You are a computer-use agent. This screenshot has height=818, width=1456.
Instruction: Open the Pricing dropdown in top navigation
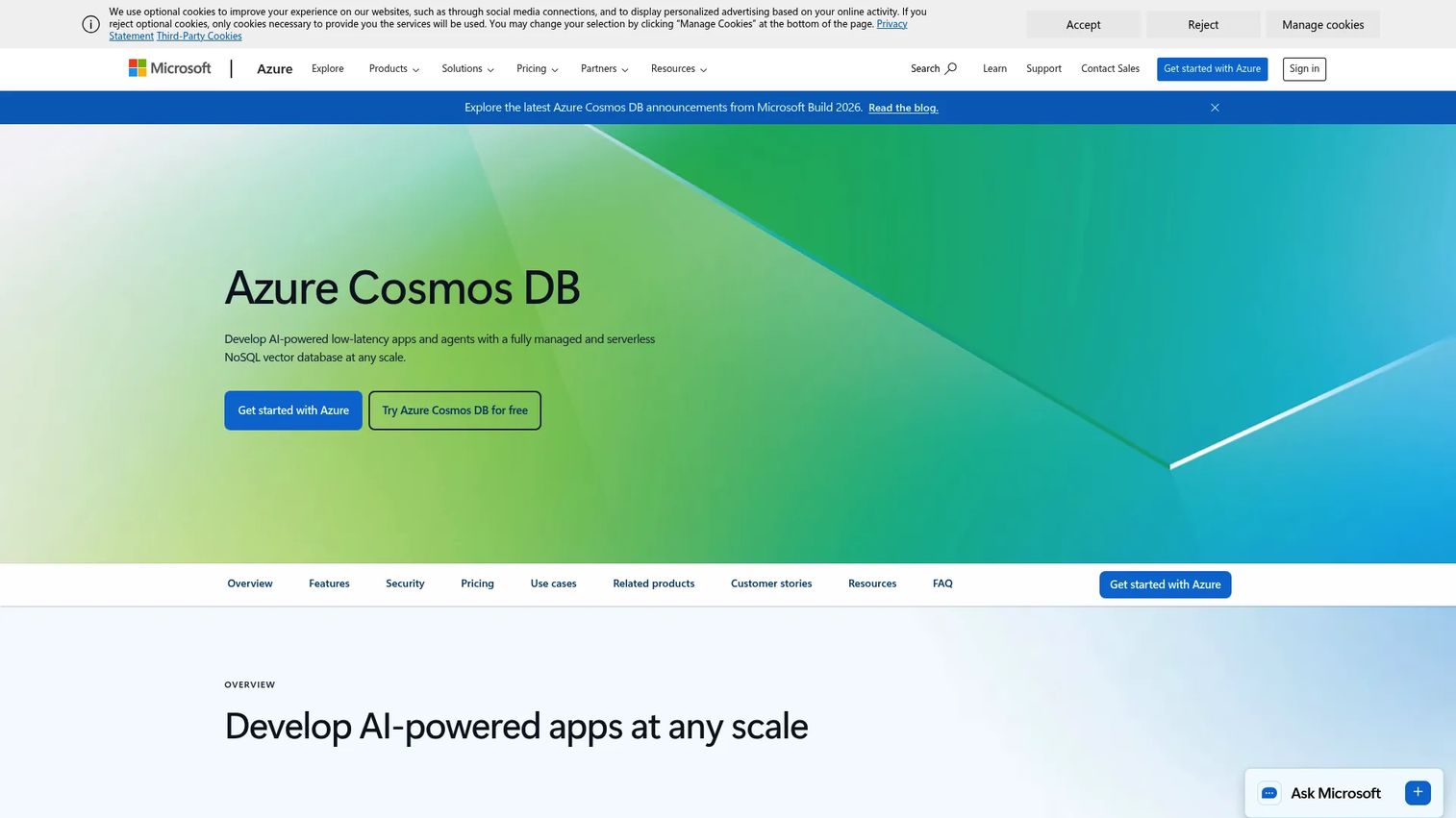click(x=537, y=68)
